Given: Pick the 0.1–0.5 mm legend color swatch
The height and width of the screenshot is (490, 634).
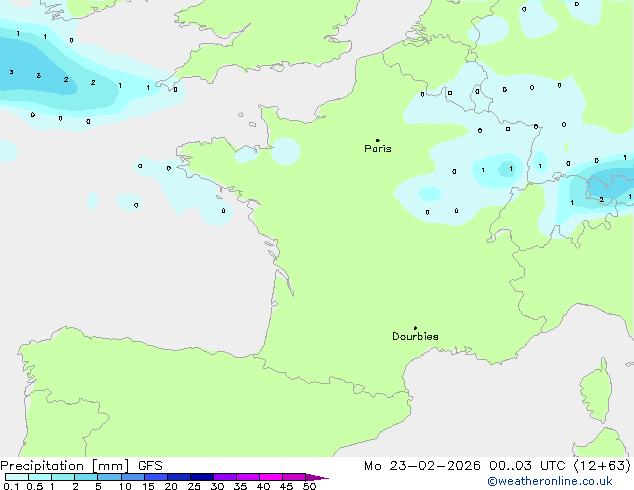Looking at the screenshot, I should 17,477.
